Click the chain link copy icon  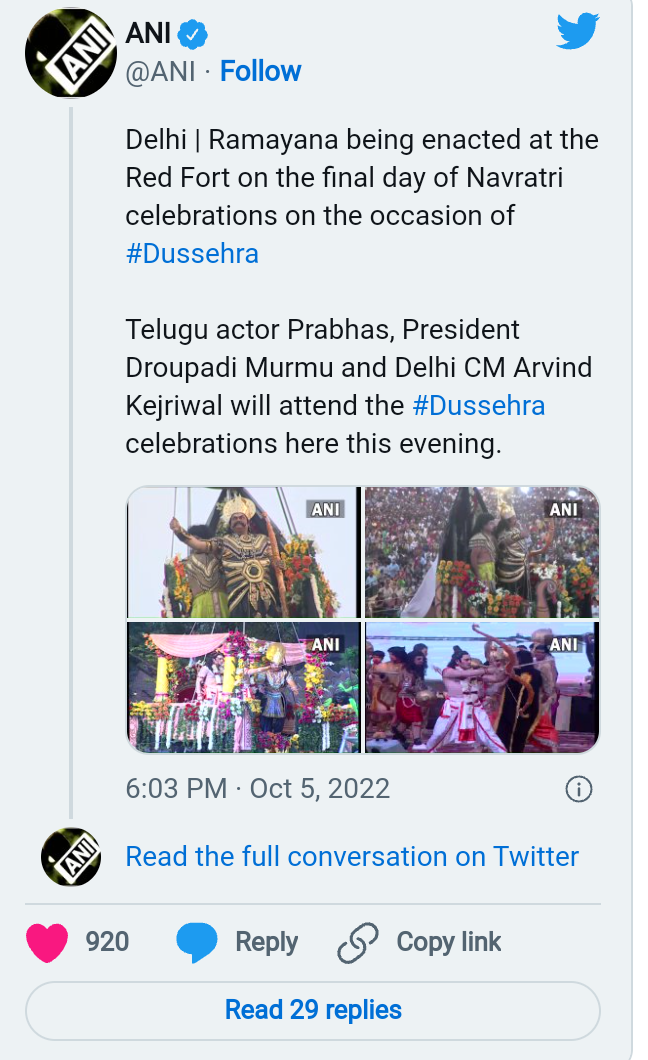(x=357, y=943)
